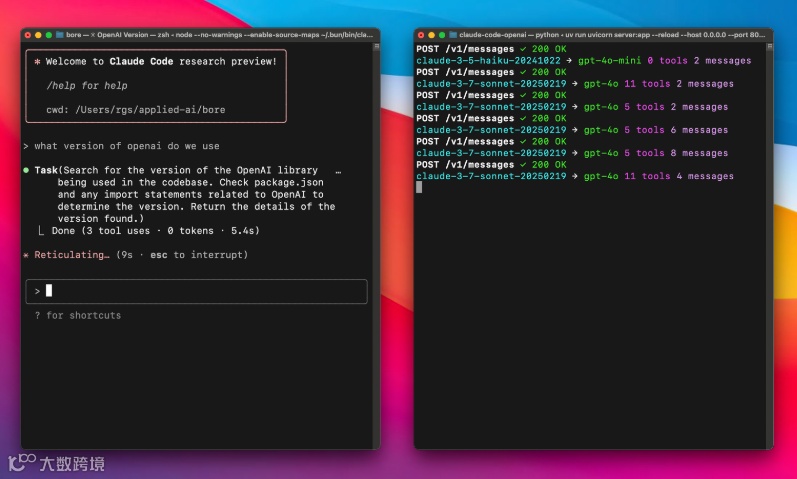The width and height of the screenshot is (797, 479).
Task: Click the "5 tools 6 messages" log entry
Action: pos(676,130)
